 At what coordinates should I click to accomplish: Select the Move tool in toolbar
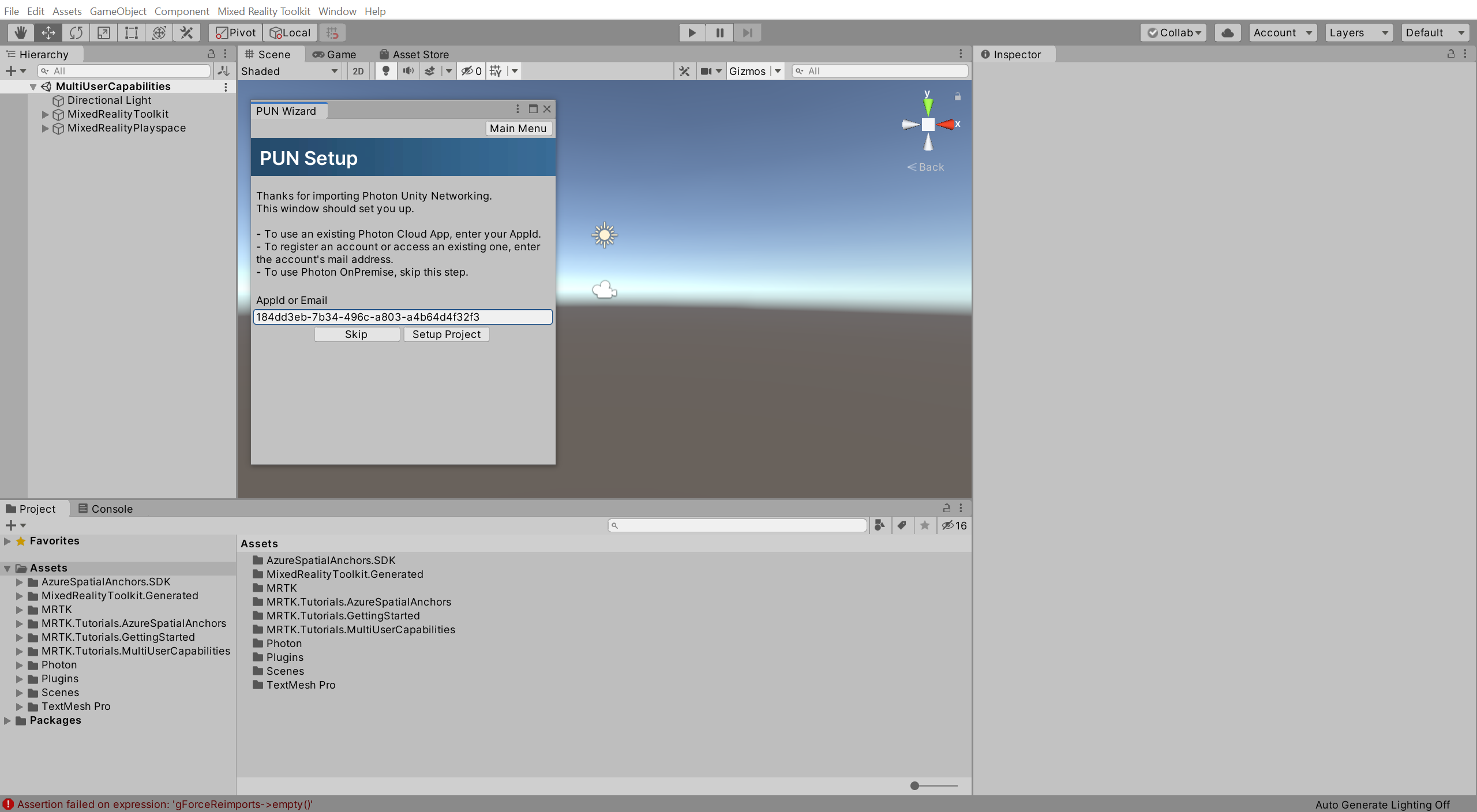[46, 32]
